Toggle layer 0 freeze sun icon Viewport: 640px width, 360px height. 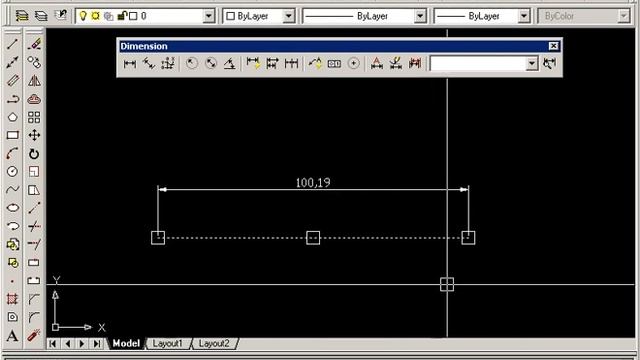(96, 16)
